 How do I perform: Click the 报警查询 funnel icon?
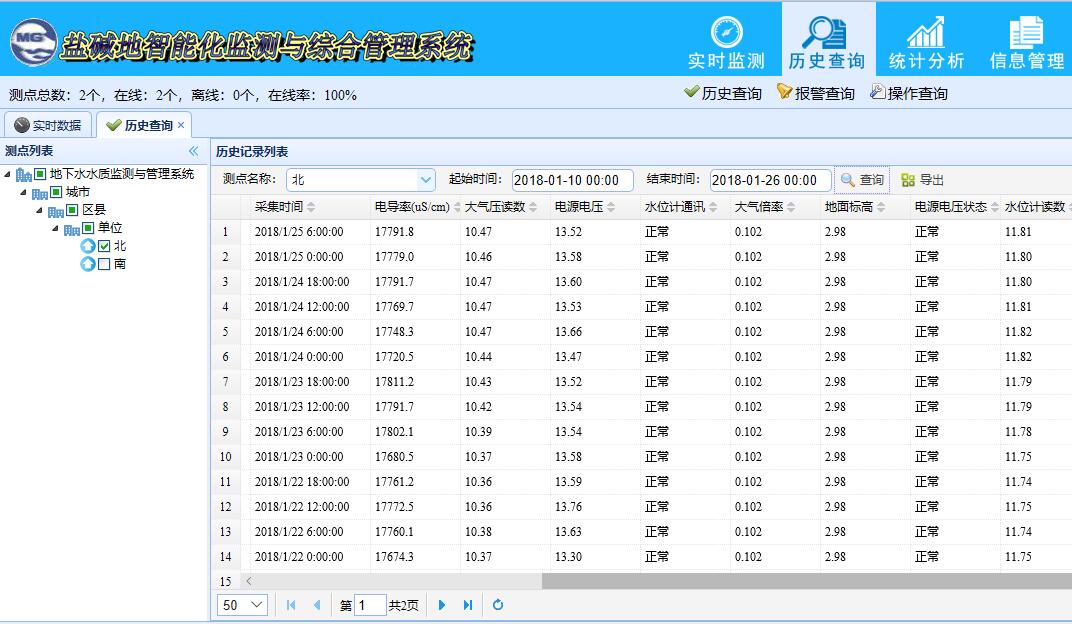pos(784,92)
